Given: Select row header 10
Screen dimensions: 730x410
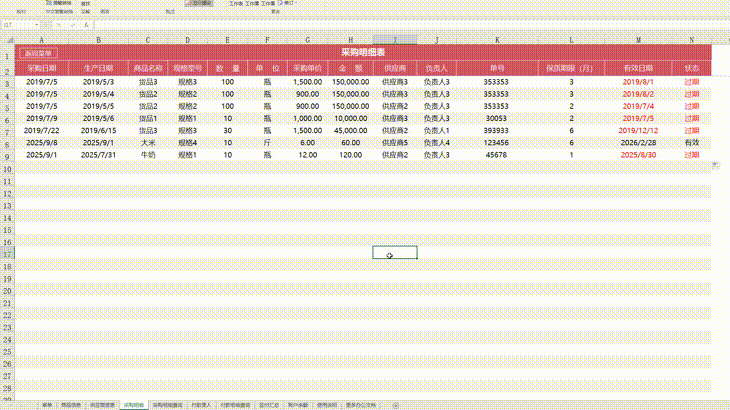Looking at the screenshot, I should 7,169.
